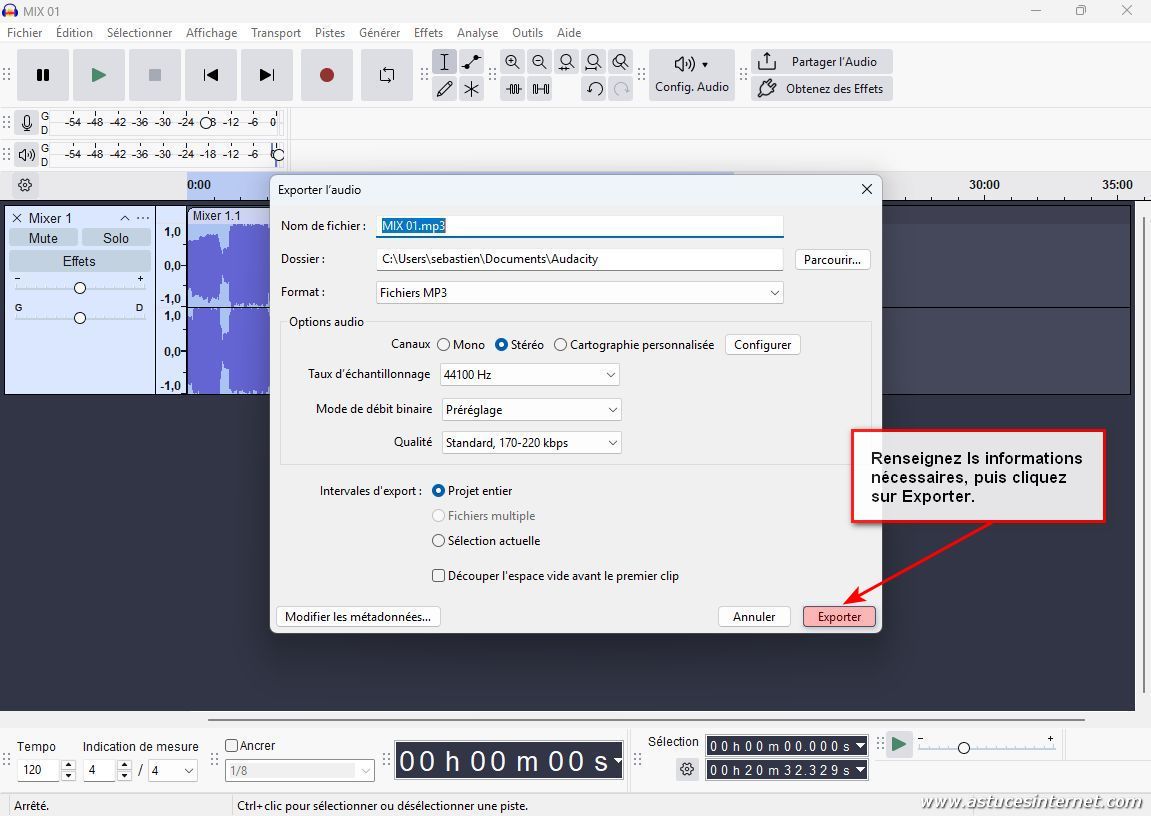This screenshot has width=1151, height=816.
Task: Click the Zoom In magnifier icon
Action: pos(513,62)
